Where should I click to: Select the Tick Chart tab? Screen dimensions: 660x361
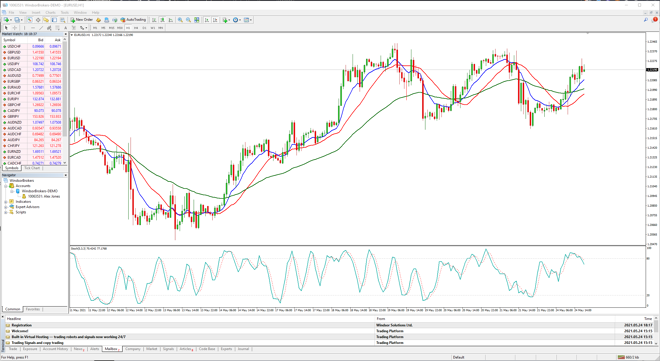[x=32, y=168]
